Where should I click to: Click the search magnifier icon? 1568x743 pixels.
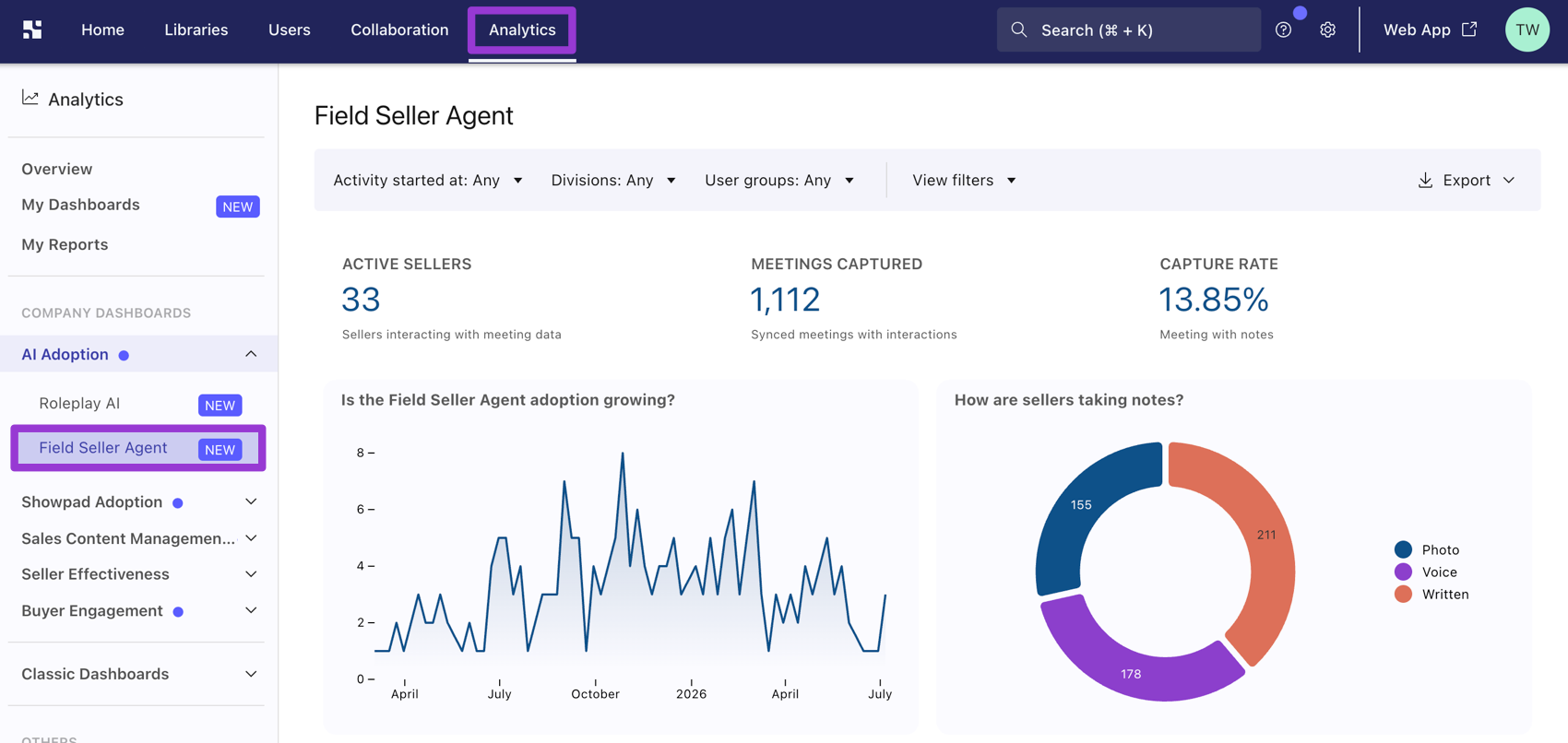[x=1018, y=29]
